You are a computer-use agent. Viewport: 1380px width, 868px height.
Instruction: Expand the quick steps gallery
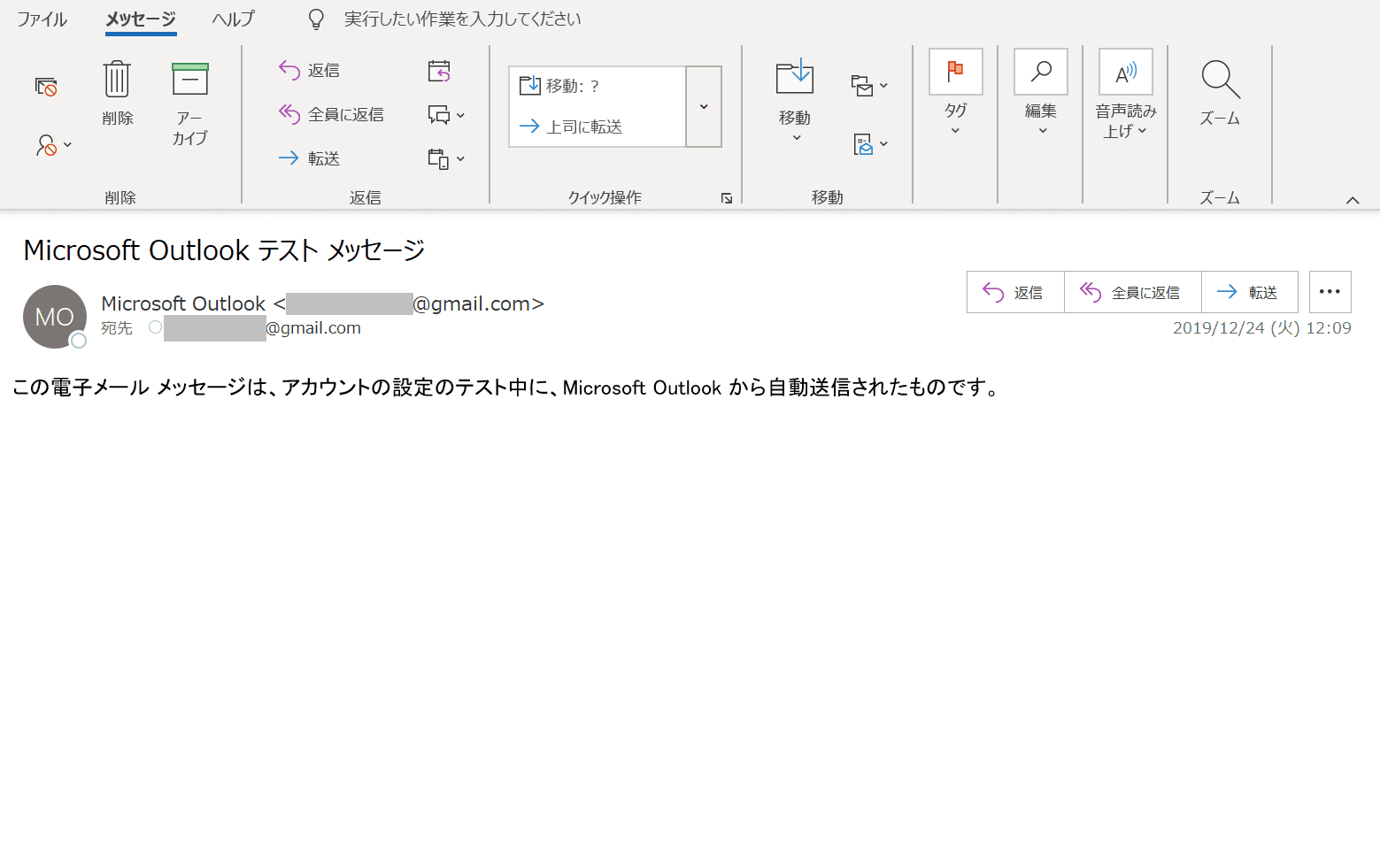point(704,106)
